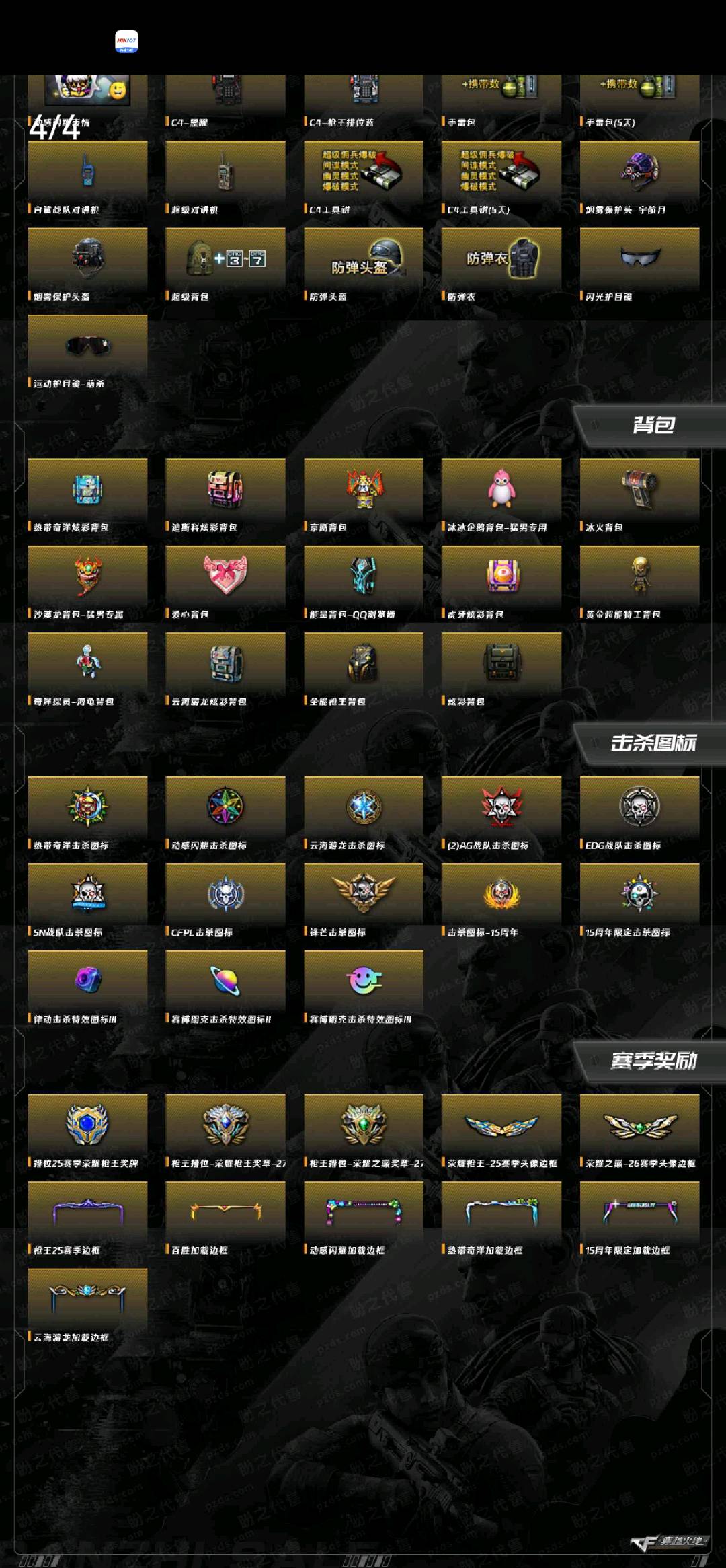
Task: Open the 爱心背包 heart backpack item
Action: [225, 583]
